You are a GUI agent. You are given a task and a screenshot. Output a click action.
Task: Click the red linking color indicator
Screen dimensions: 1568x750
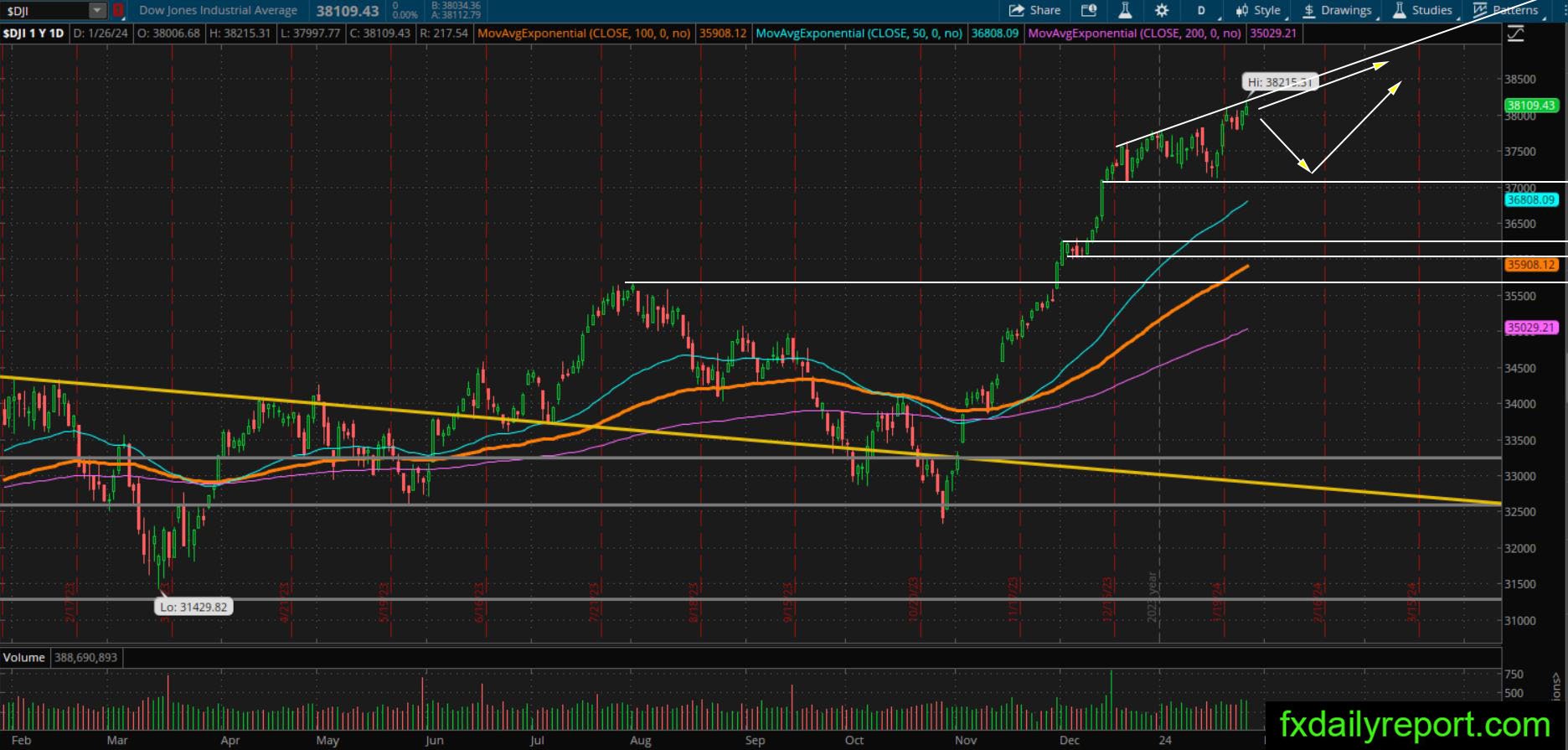point(118,11)
